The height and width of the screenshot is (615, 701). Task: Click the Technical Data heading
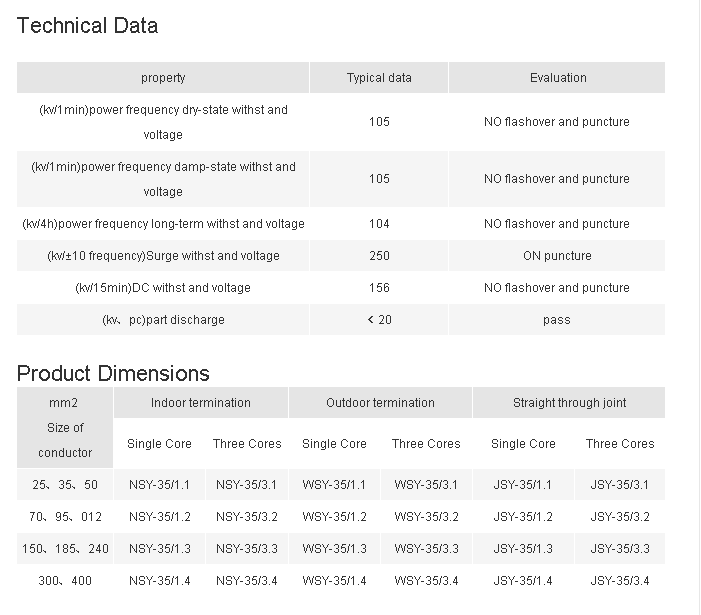(87, 26)
